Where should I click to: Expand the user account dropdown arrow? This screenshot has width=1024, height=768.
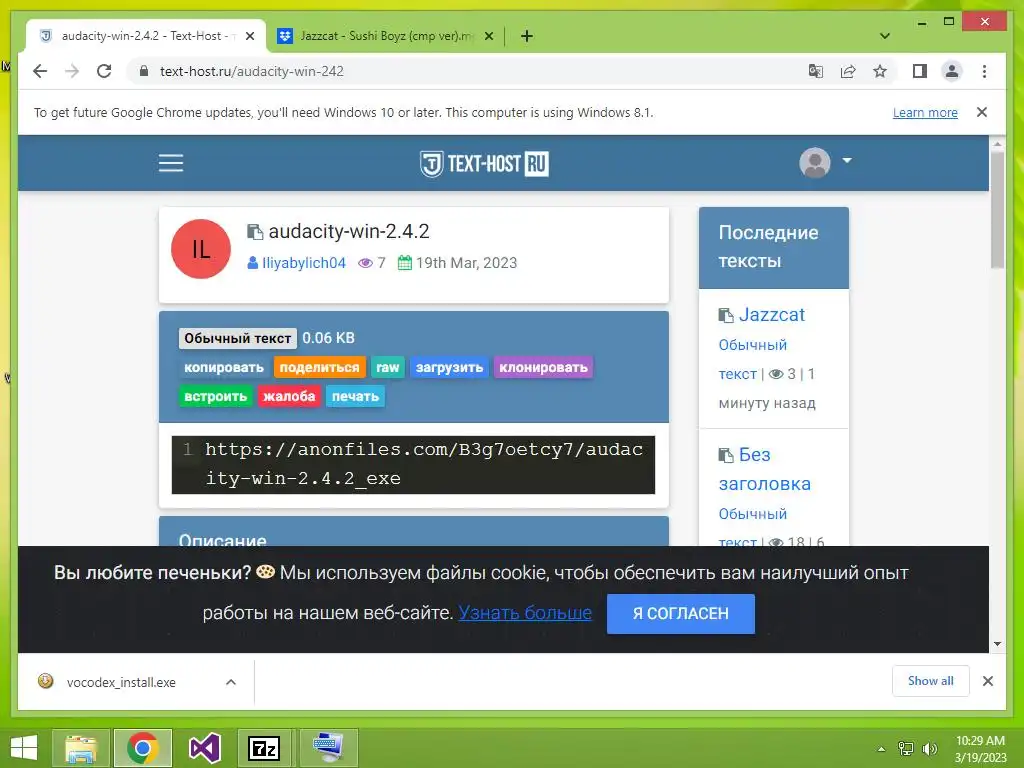click(x=847, y=160)
